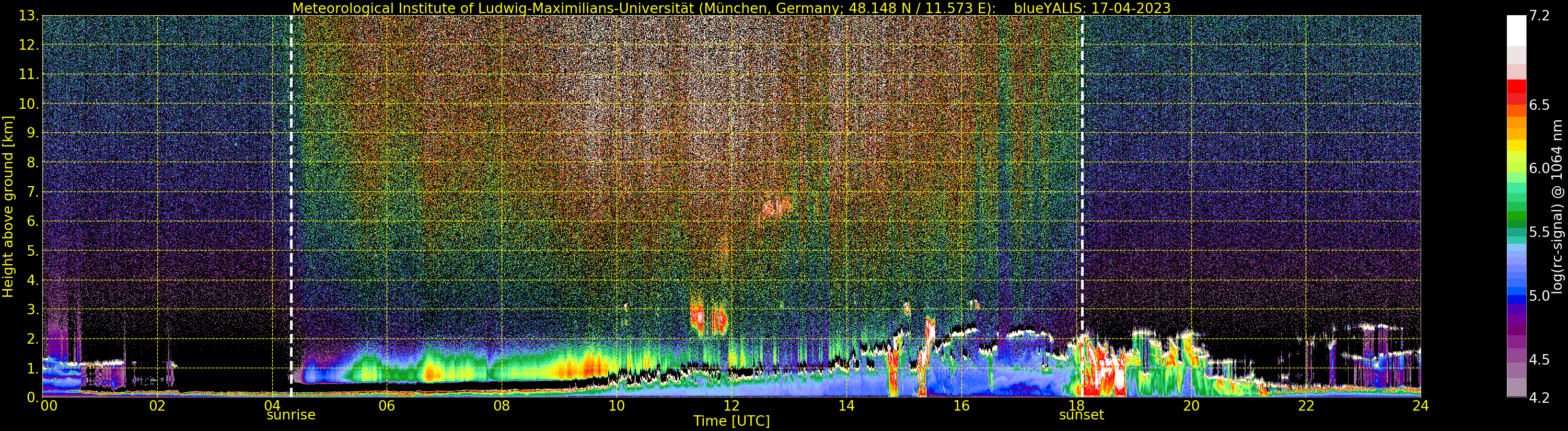The width and height of the screenshot is (1568, 431).
Task: Click the '3.' height tick label
Action: click(x=32, y=309)
